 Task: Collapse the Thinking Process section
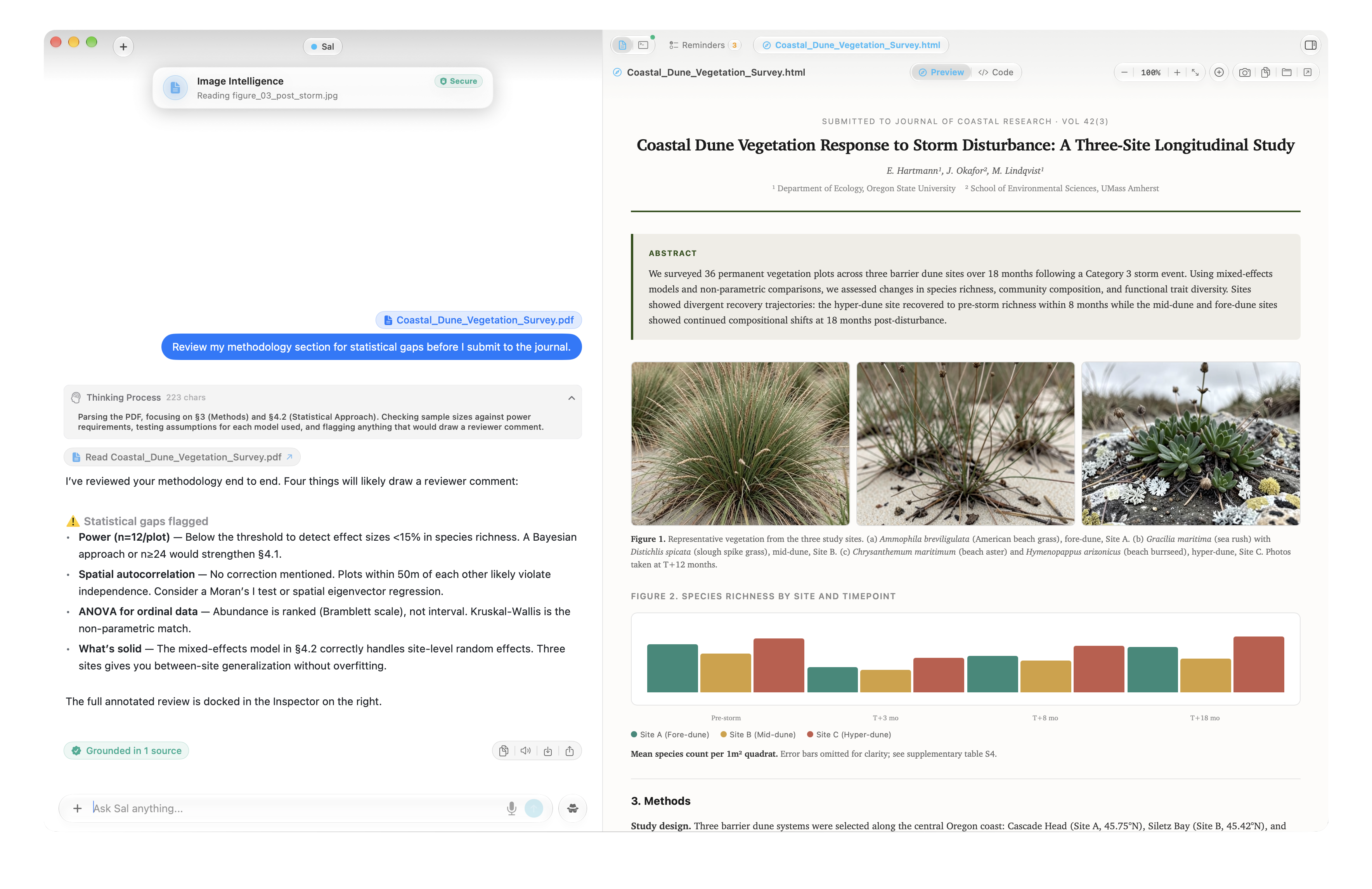click(571, 398)
